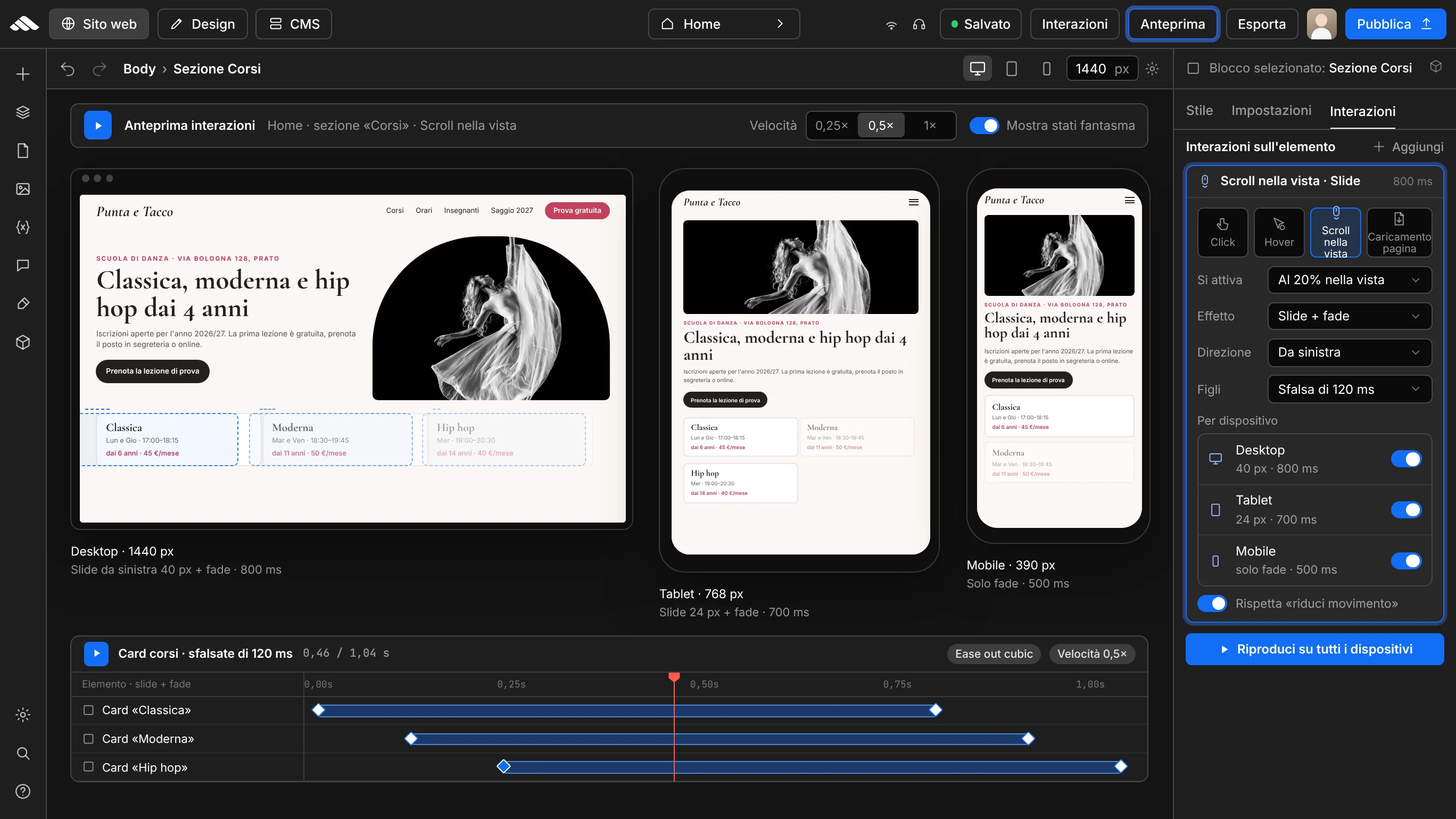The width and height of the screenshot is (1456, 819).
Task: Click the red timeline playhead marker
Action: [x=674, y=677]
